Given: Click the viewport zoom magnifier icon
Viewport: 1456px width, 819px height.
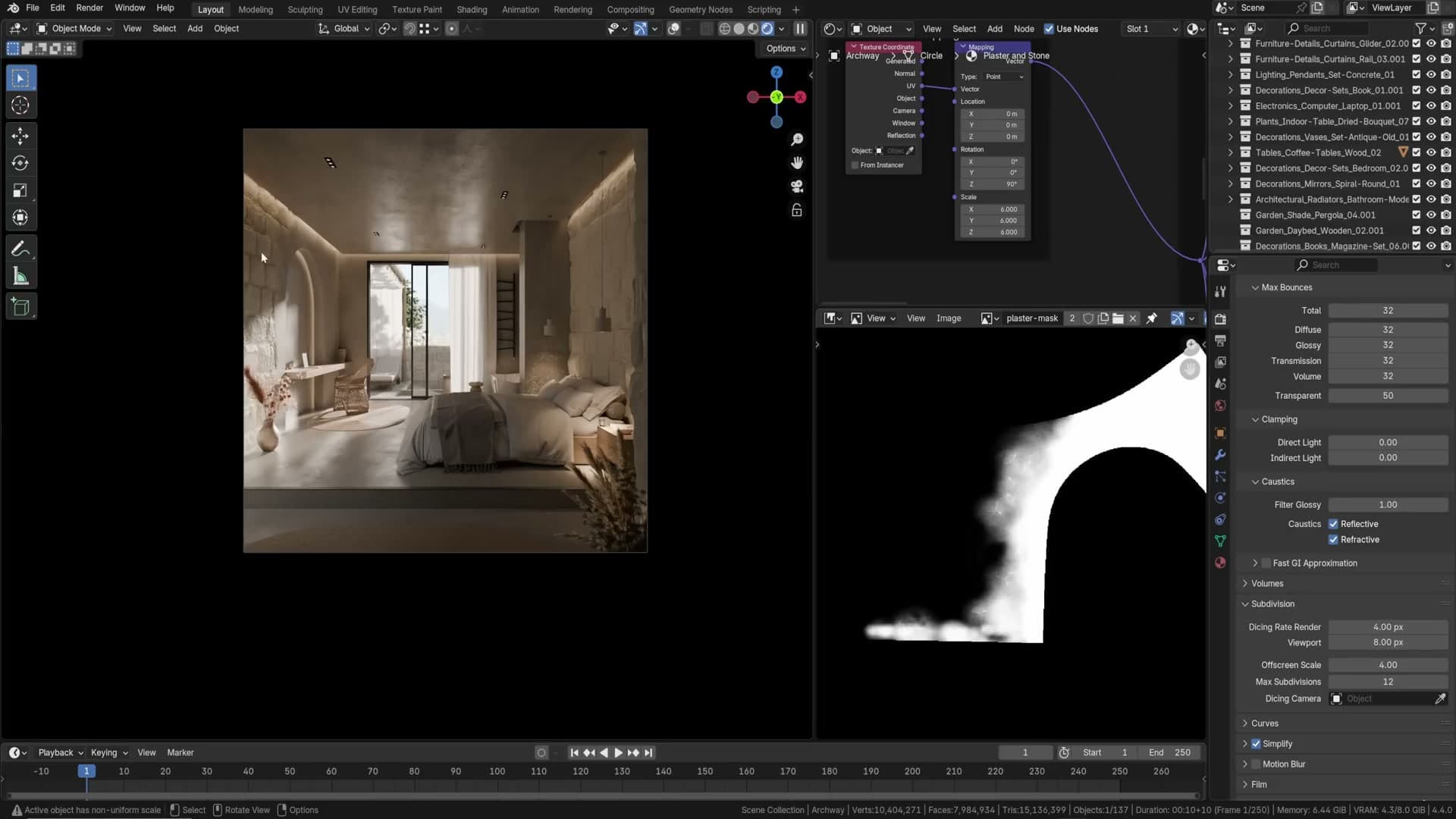Looking at the screenshot, I should point(797,140).
